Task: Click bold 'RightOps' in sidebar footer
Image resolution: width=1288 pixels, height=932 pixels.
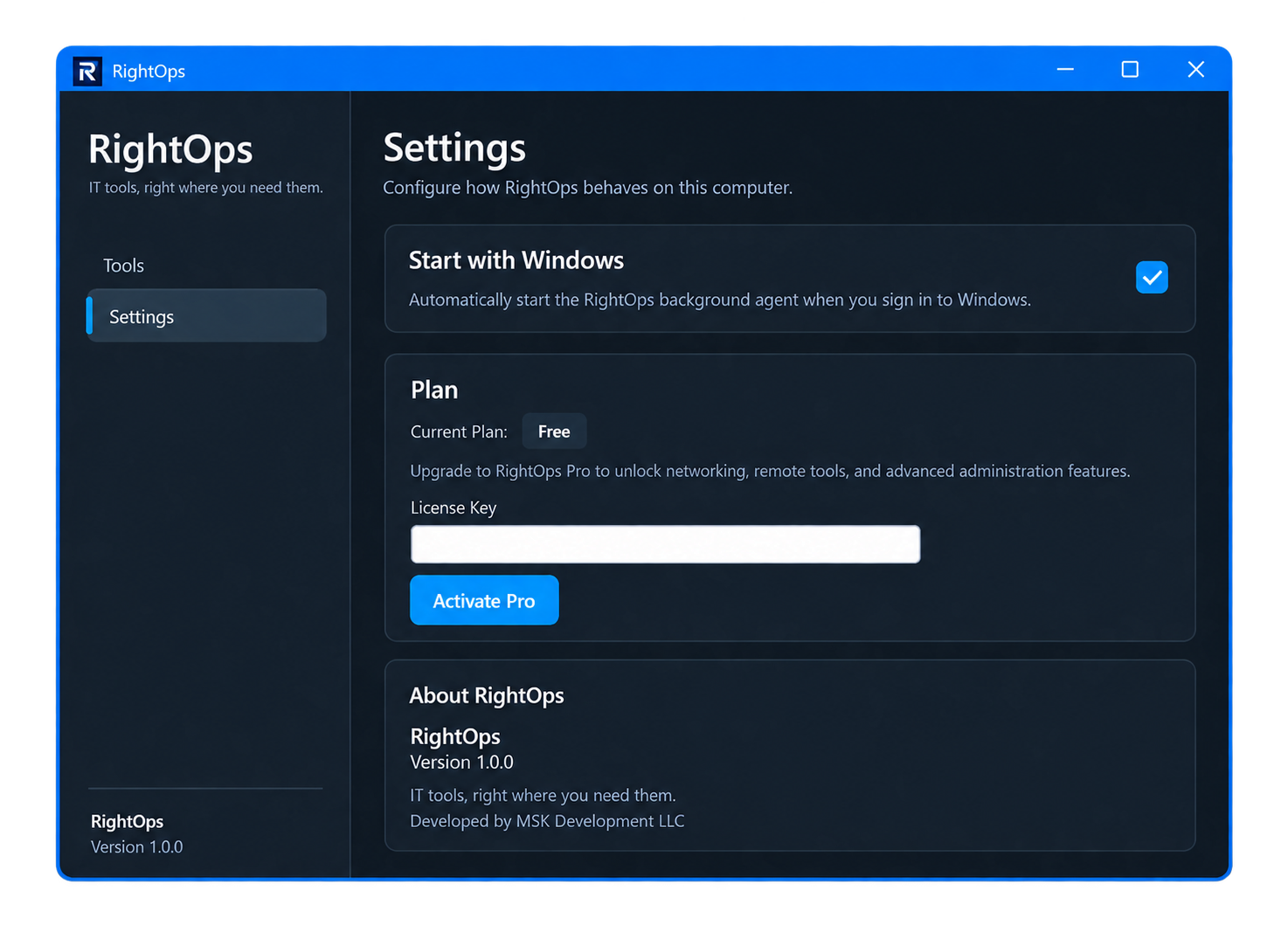Action: 127,821
